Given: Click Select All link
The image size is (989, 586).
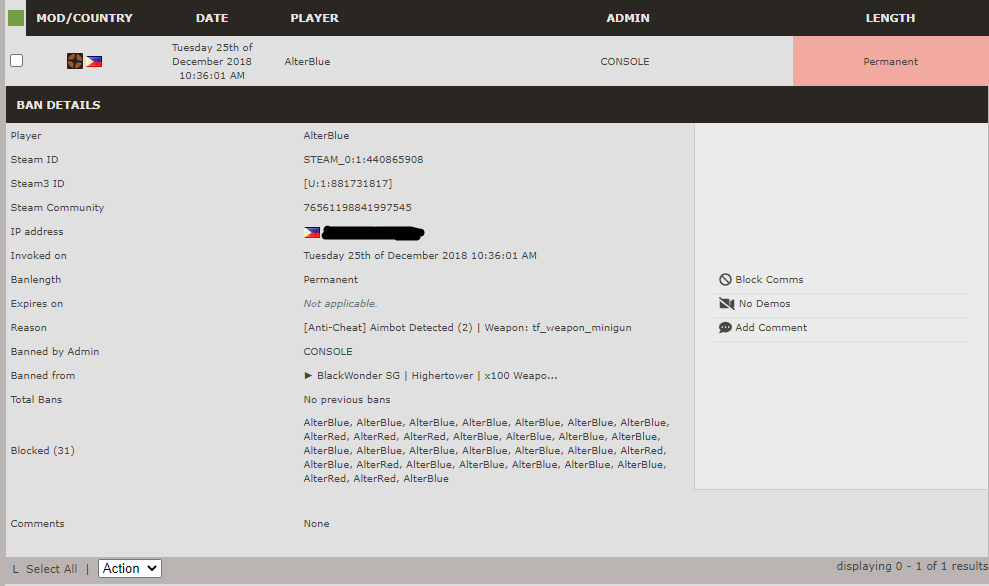Looking at the screenshot, I should pos(52,569).
